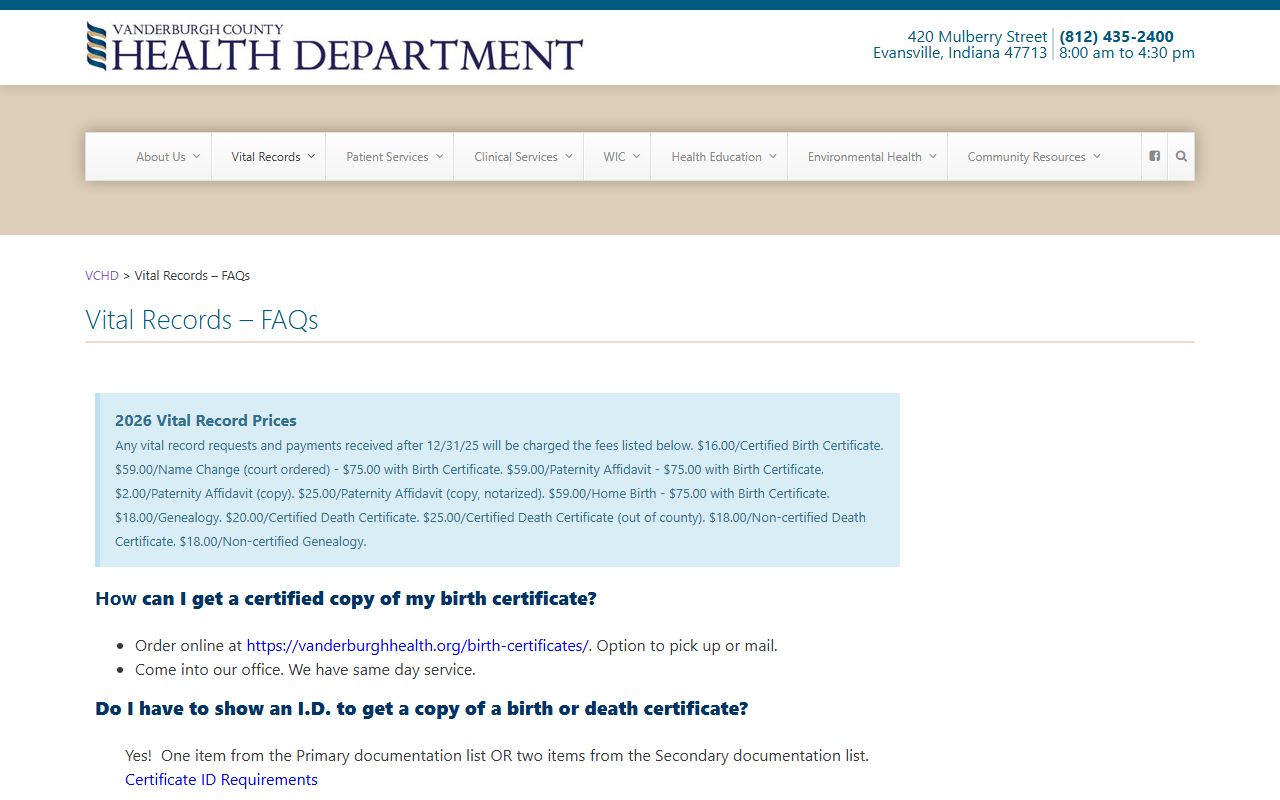Image resolution: width=1280 pixels, height=800 pixels.
Task: Click the Vanderburgh County Health Department logo
Action: (x=334, y=47)
